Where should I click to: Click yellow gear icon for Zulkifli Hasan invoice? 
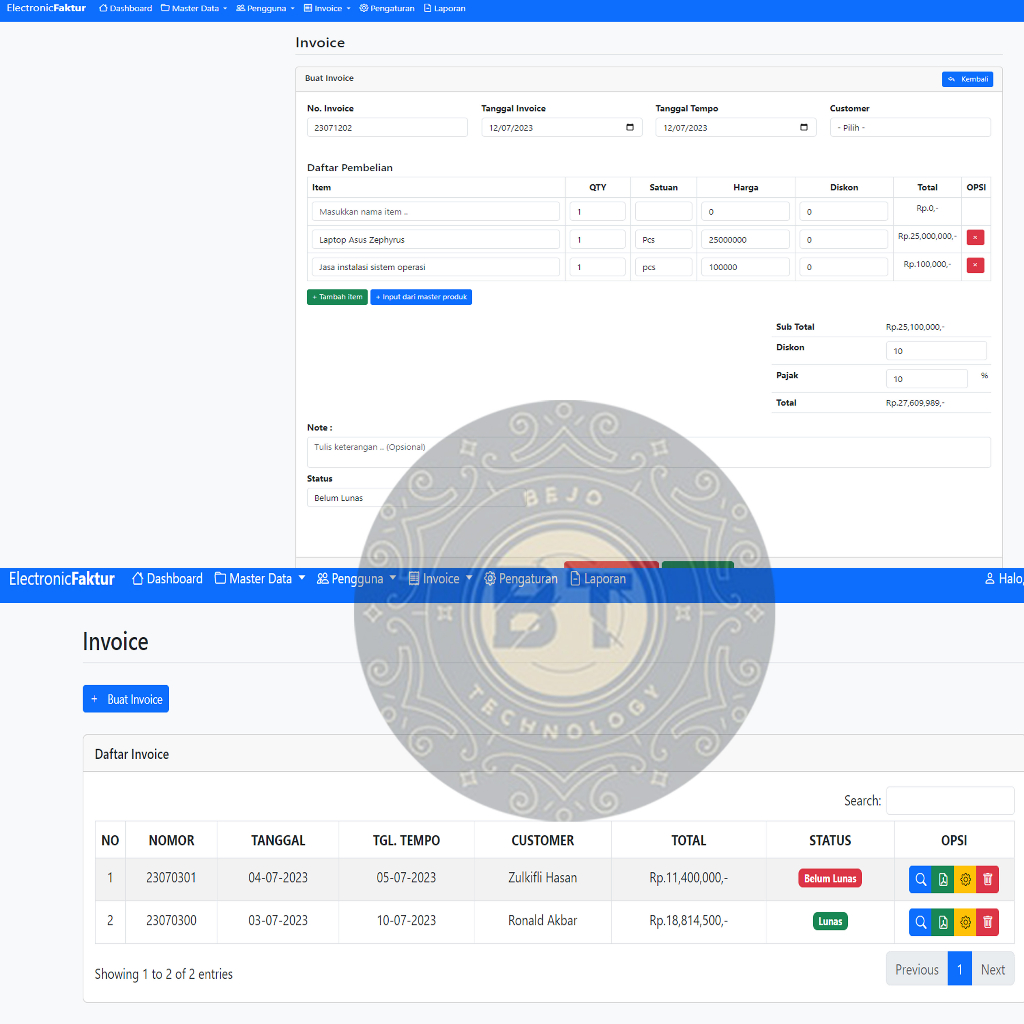click(965, 879)
